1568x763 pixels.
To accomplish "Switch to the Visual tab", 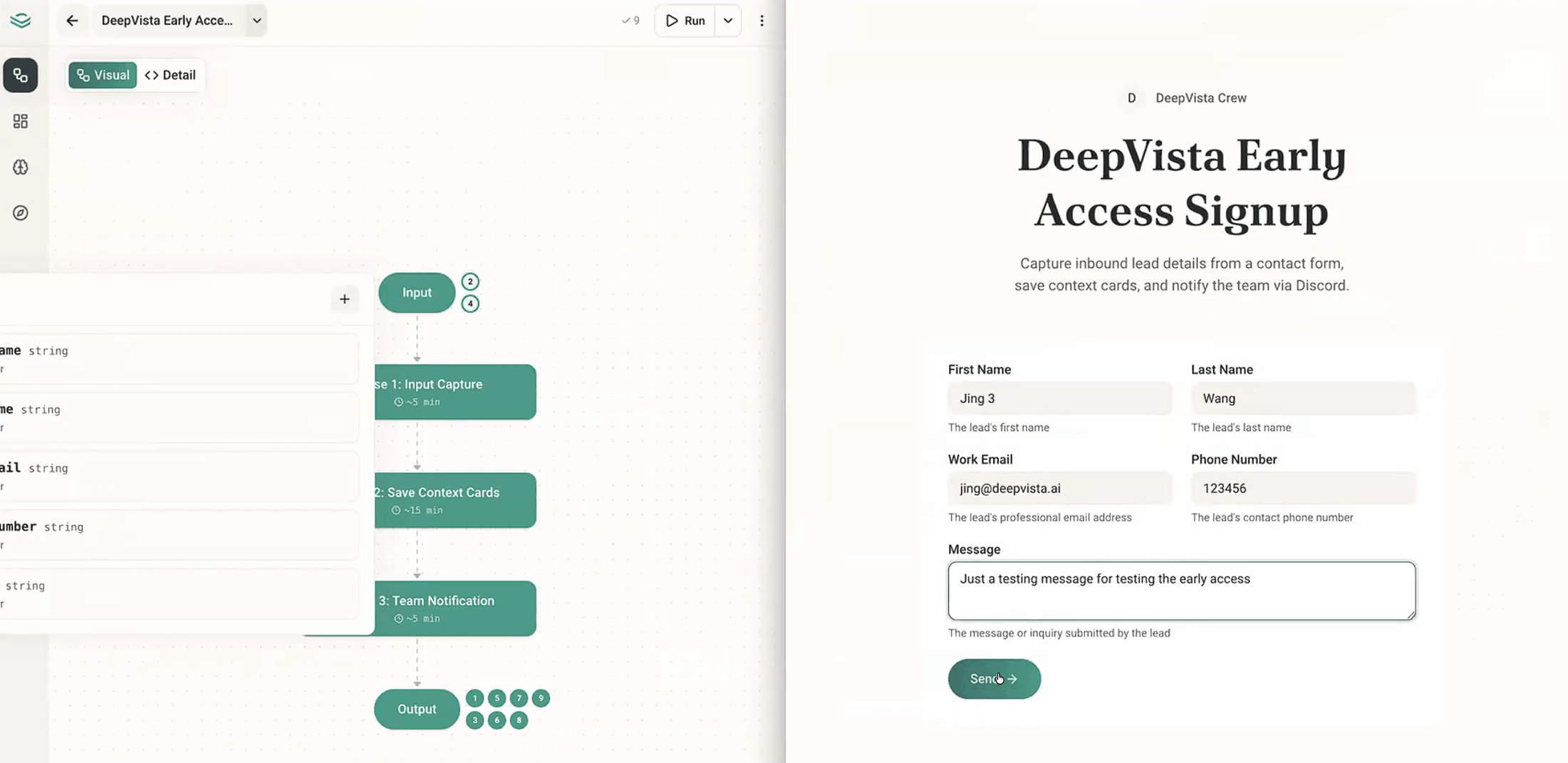I will [x=103, y=75].
